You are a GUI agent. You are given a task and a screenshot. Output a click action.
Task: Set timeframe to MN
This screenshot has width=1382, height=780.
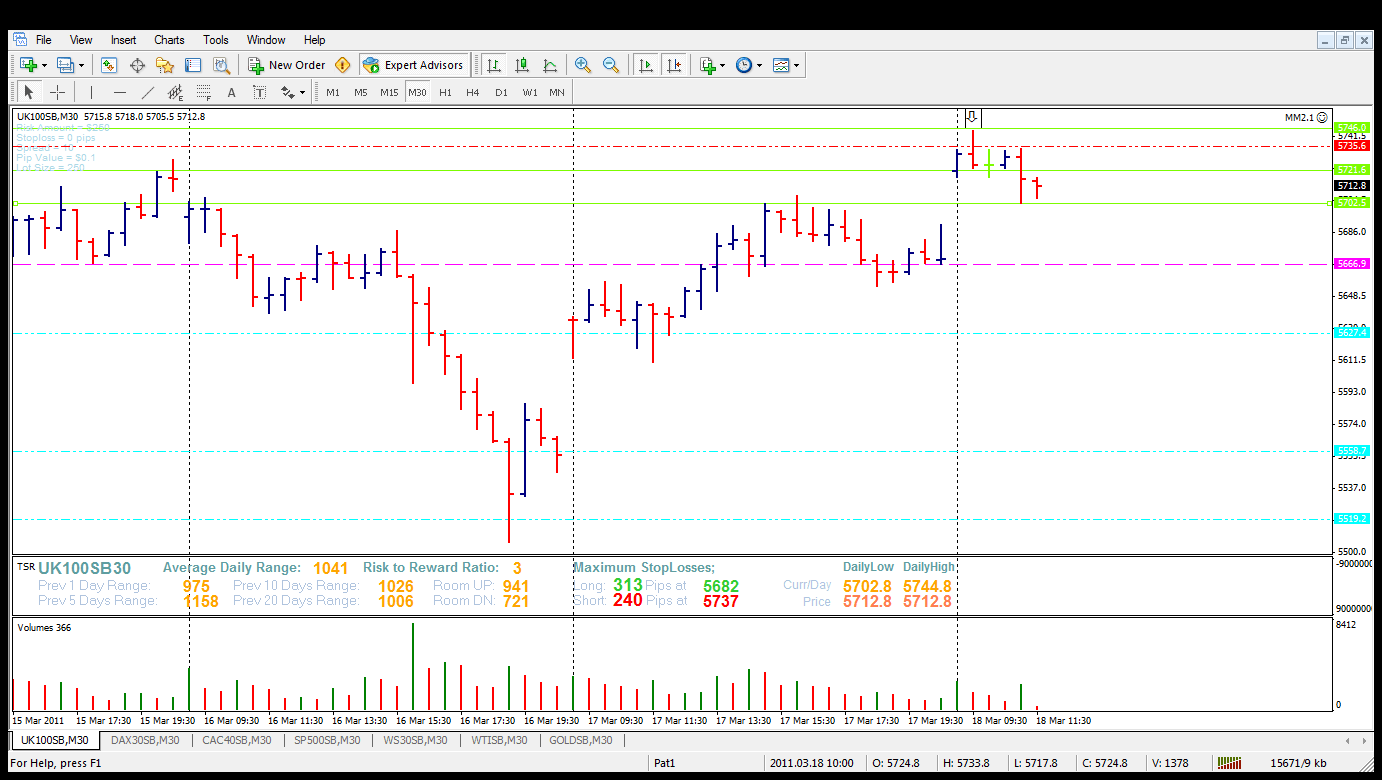[557, 92]
